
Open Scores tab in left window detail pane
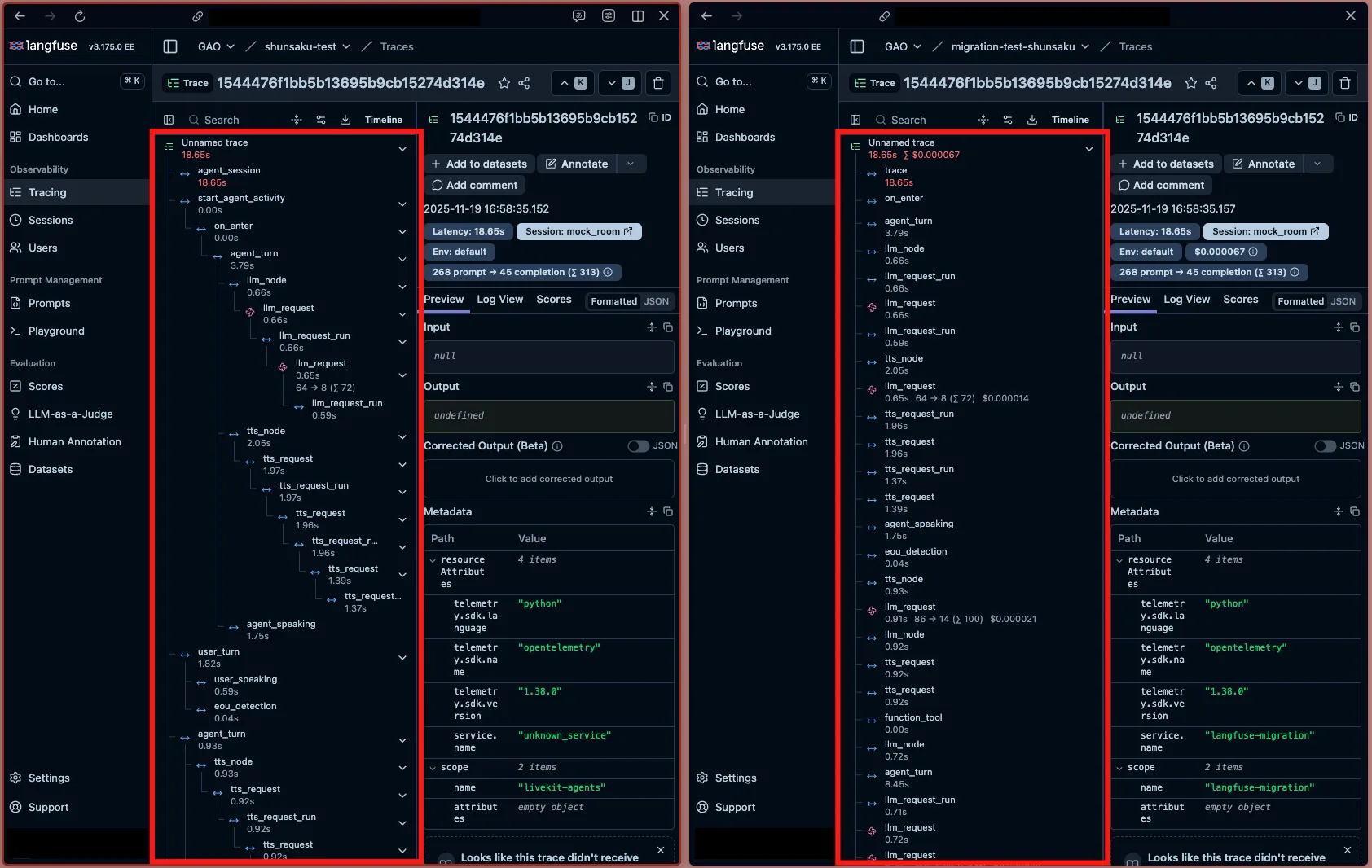(x=554, y=300)
